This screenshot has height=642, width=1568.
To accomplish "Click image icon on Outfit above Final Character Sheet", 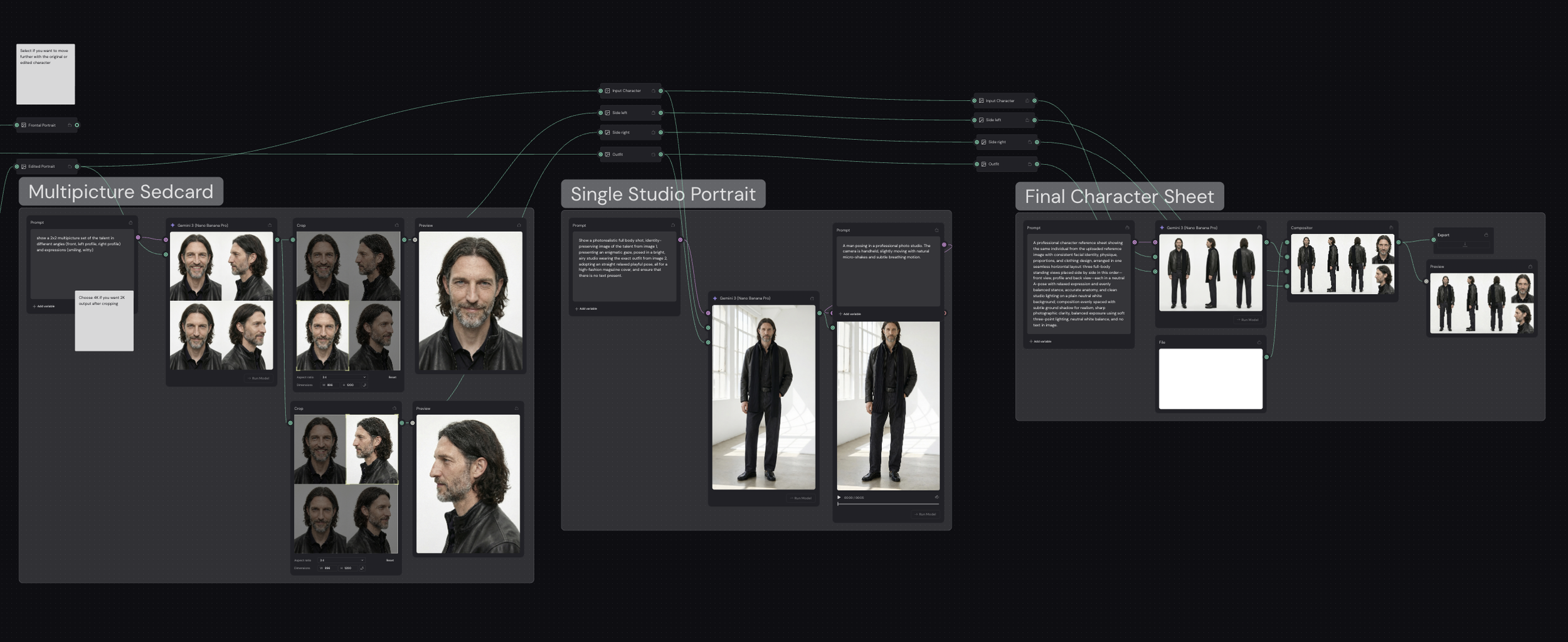I will pos(983,164).
